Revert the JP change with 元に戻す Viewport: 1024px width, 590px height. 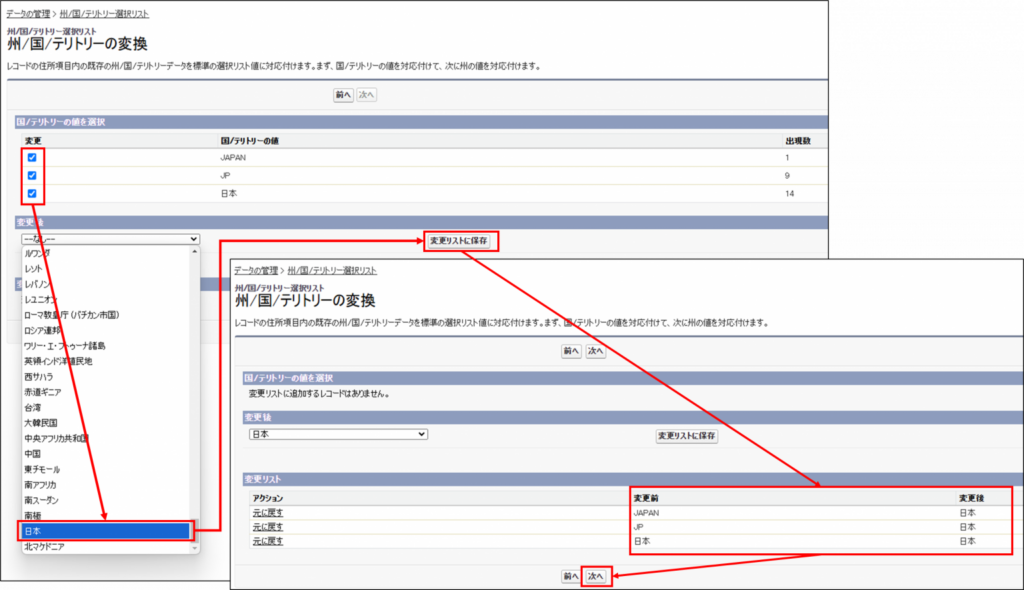pos(267,527)
